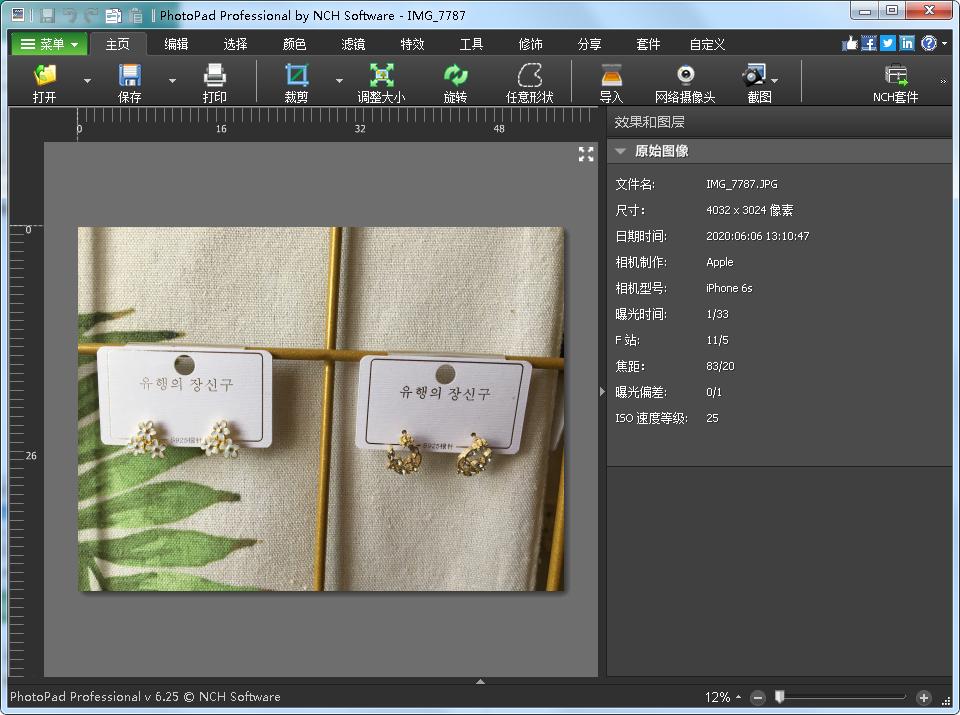The width and height of the screenshot is (960, 715).
Task: Click the Rotate (旋转) icon
Action: tap(456, 76)
